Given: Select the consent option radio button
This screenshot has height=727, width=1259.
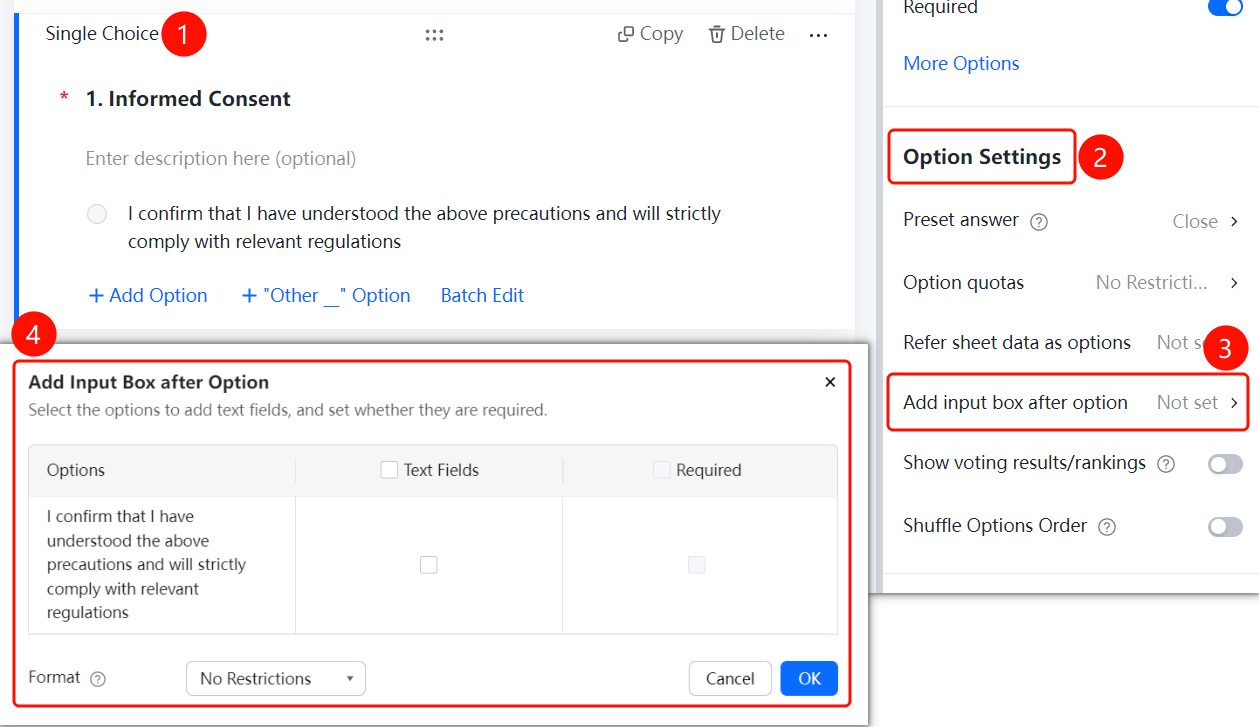Looking at the screenshot, I should pyautogui.click(x=97, y=214).
